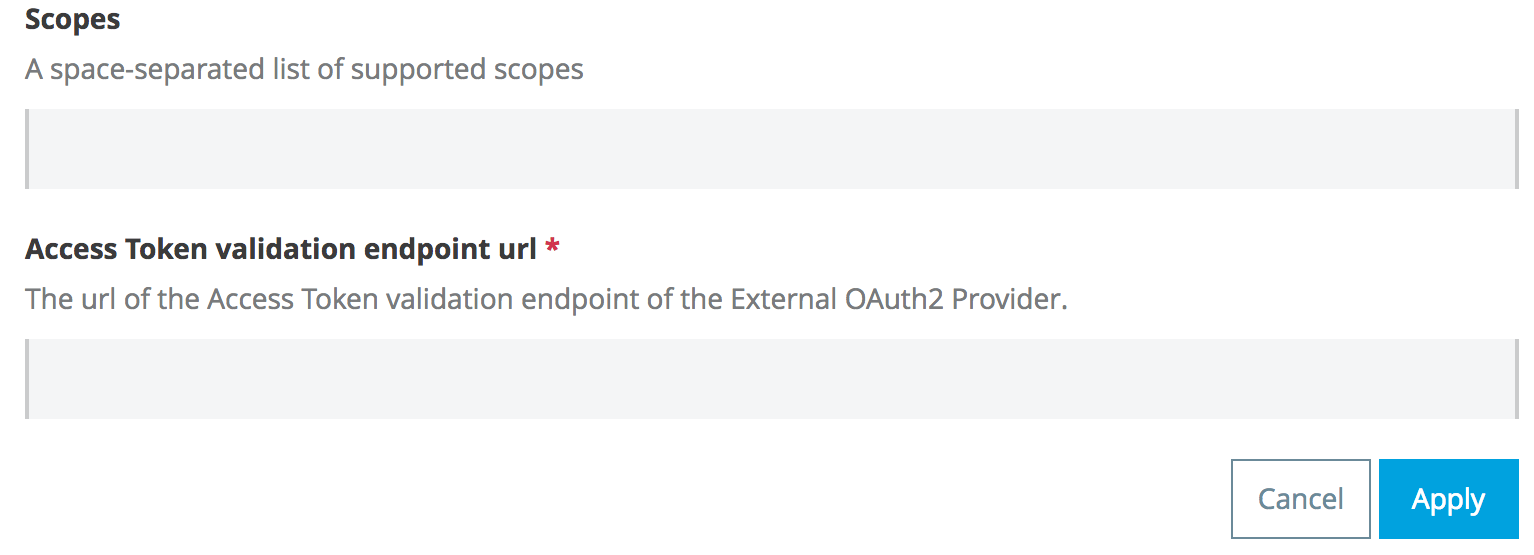
Task: Click the space-separated list of supported scopes hint
Action: tap(304, 69)
